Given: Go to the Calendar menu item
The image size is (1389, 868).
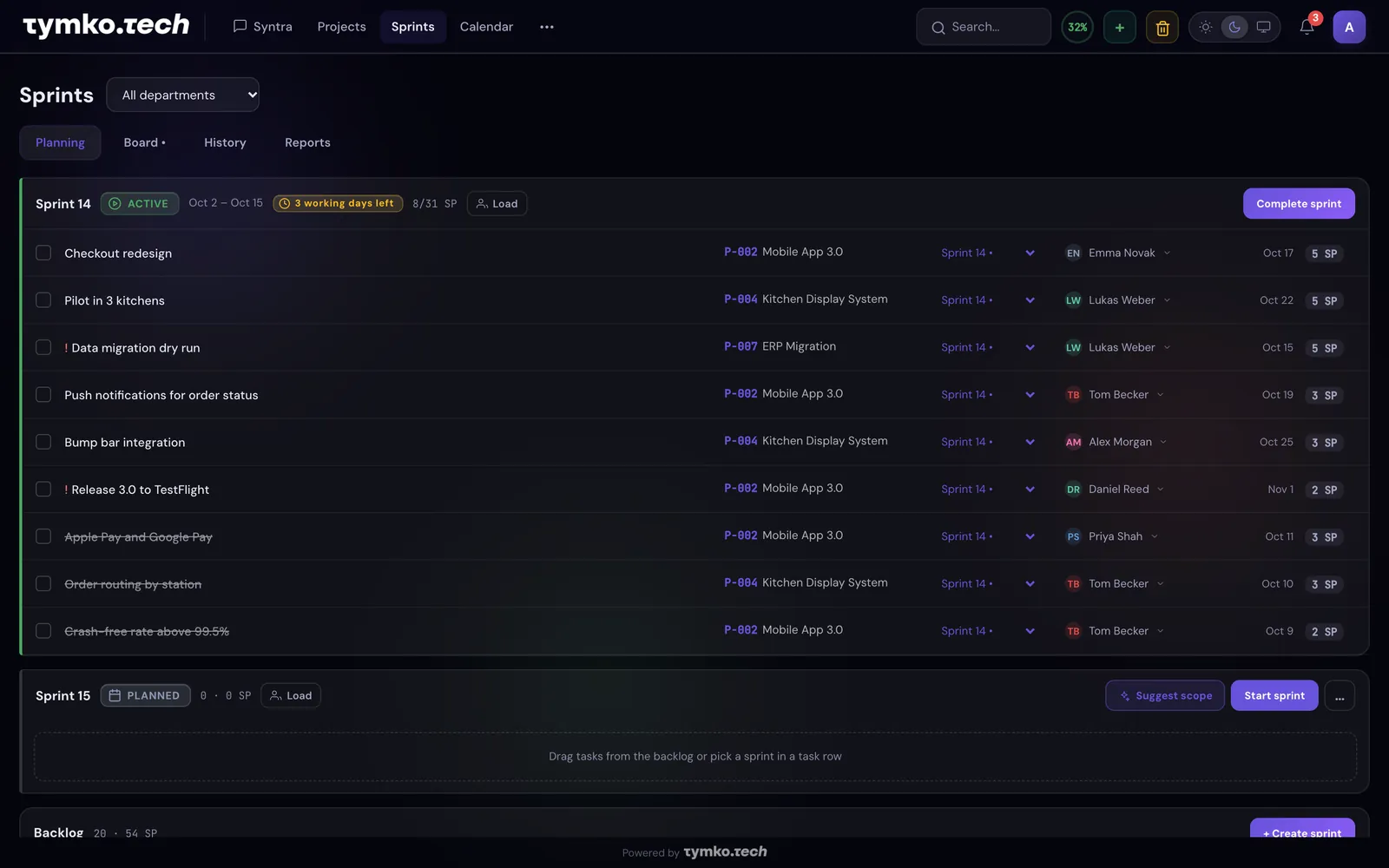Looking at the screenshot, I should (486, 27).
